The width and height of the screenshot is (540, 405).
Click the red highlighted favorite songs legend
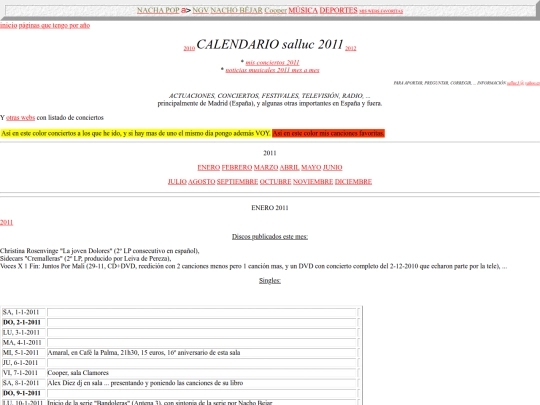328,133
